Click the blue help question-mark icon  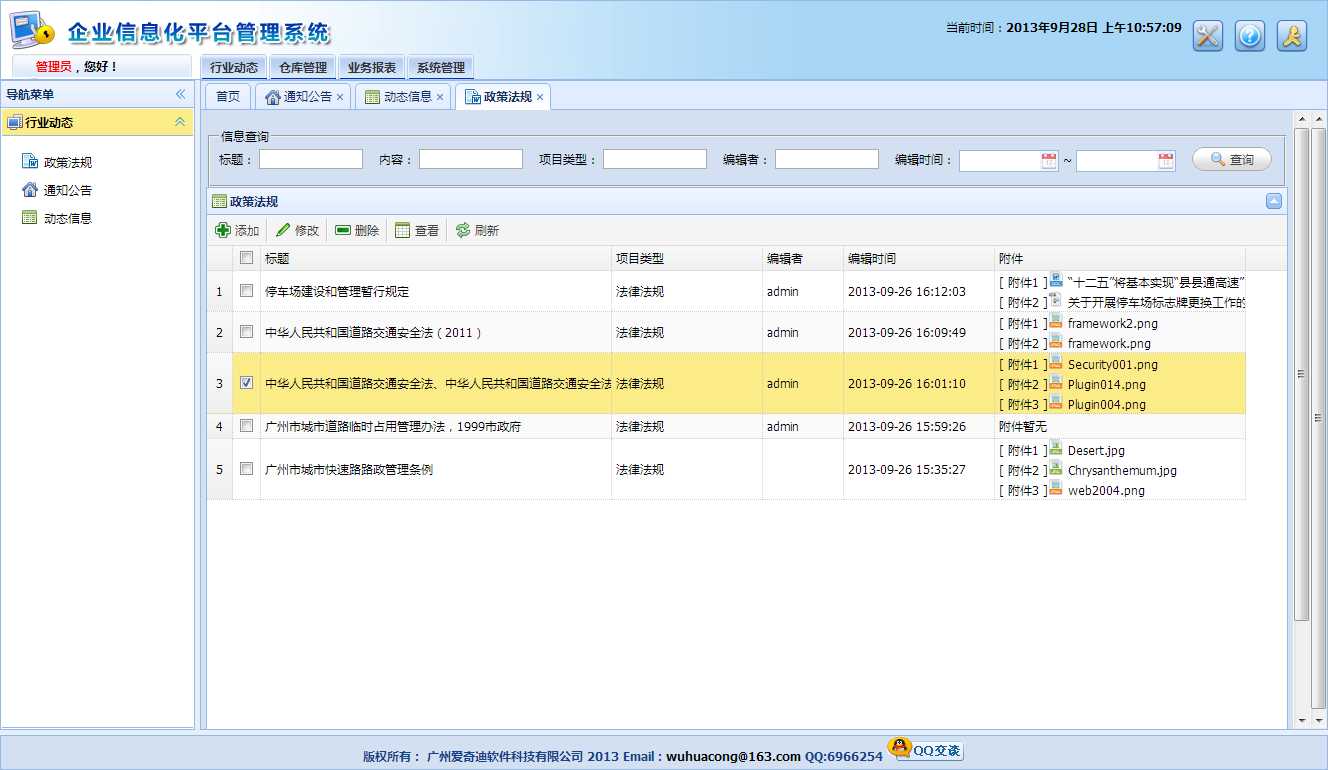click(1250, 36)
